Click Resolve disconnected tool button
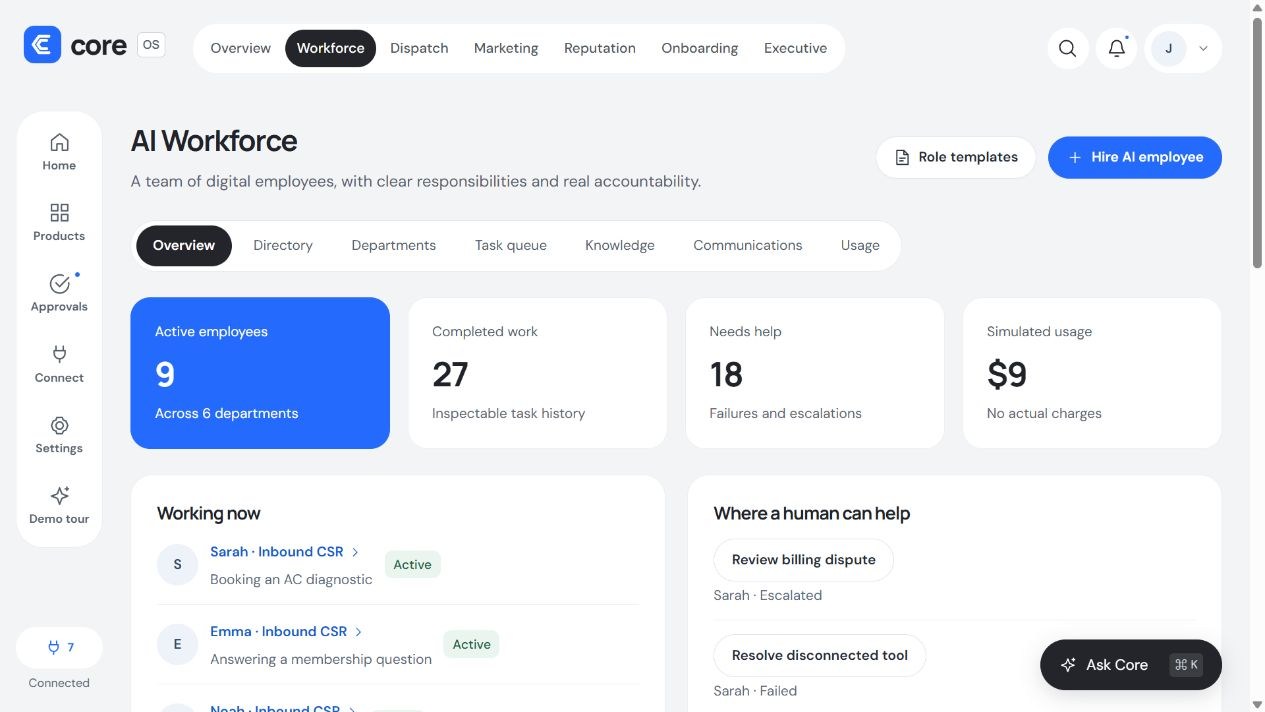Screen dimensions: 1265x712 pos(820,656)
